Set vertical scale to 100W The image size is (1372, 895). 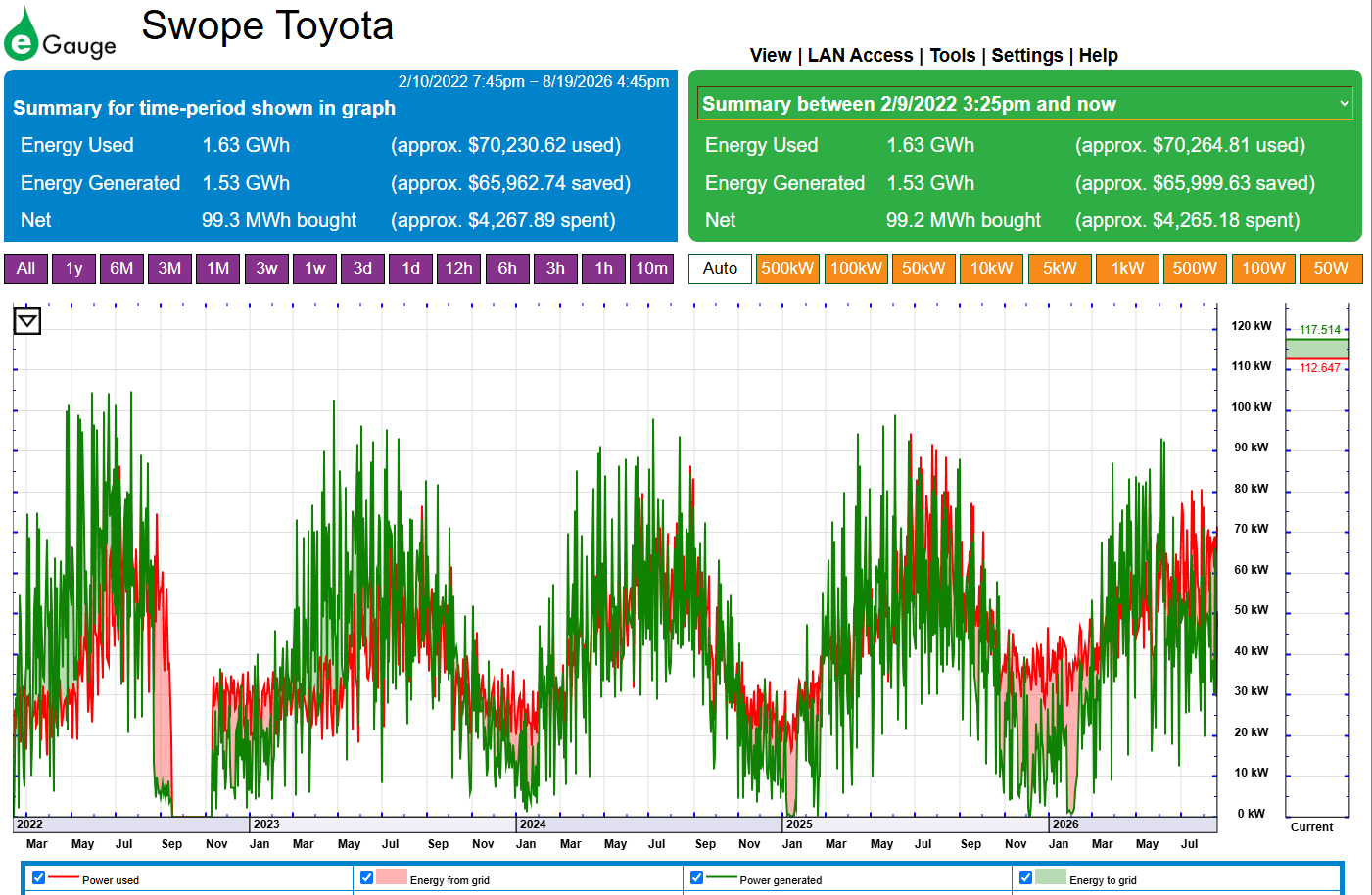[1263, 268]
